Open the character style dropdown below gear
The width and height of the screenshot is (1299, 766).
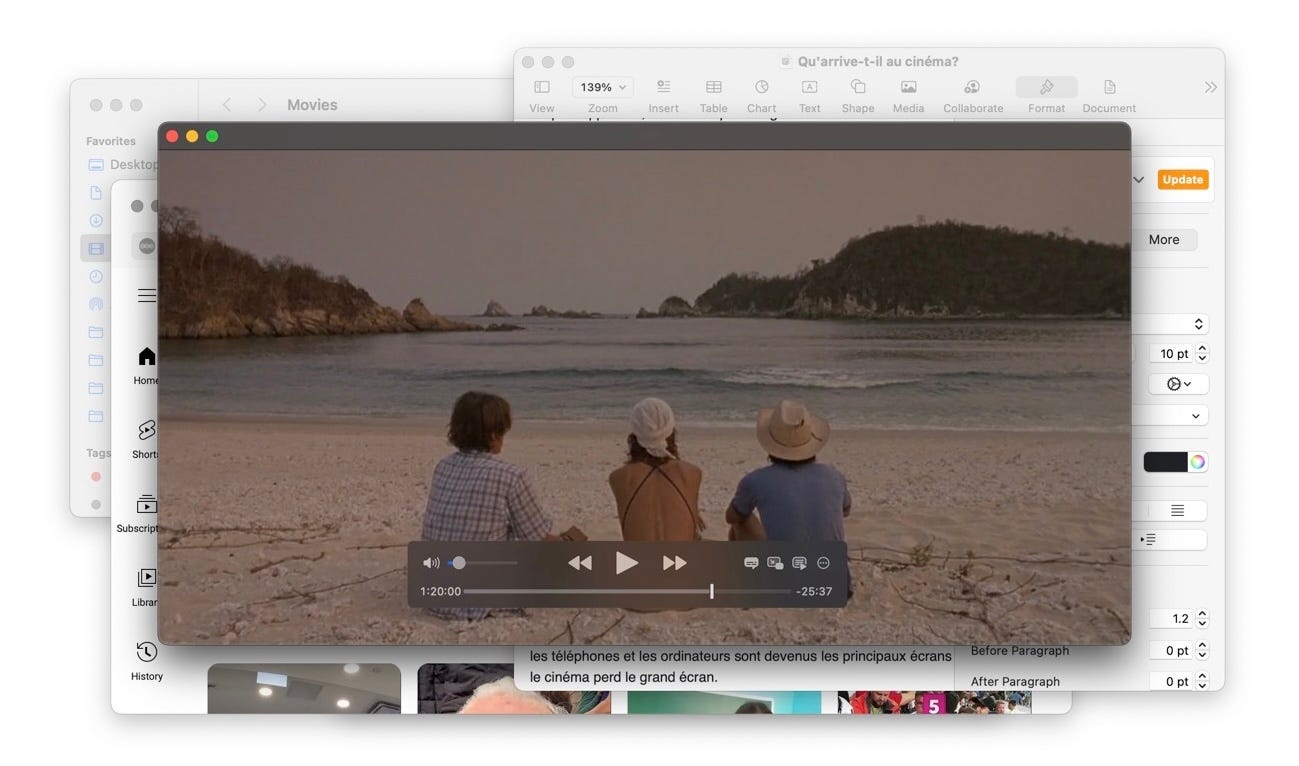click(x=1171, y=415)
